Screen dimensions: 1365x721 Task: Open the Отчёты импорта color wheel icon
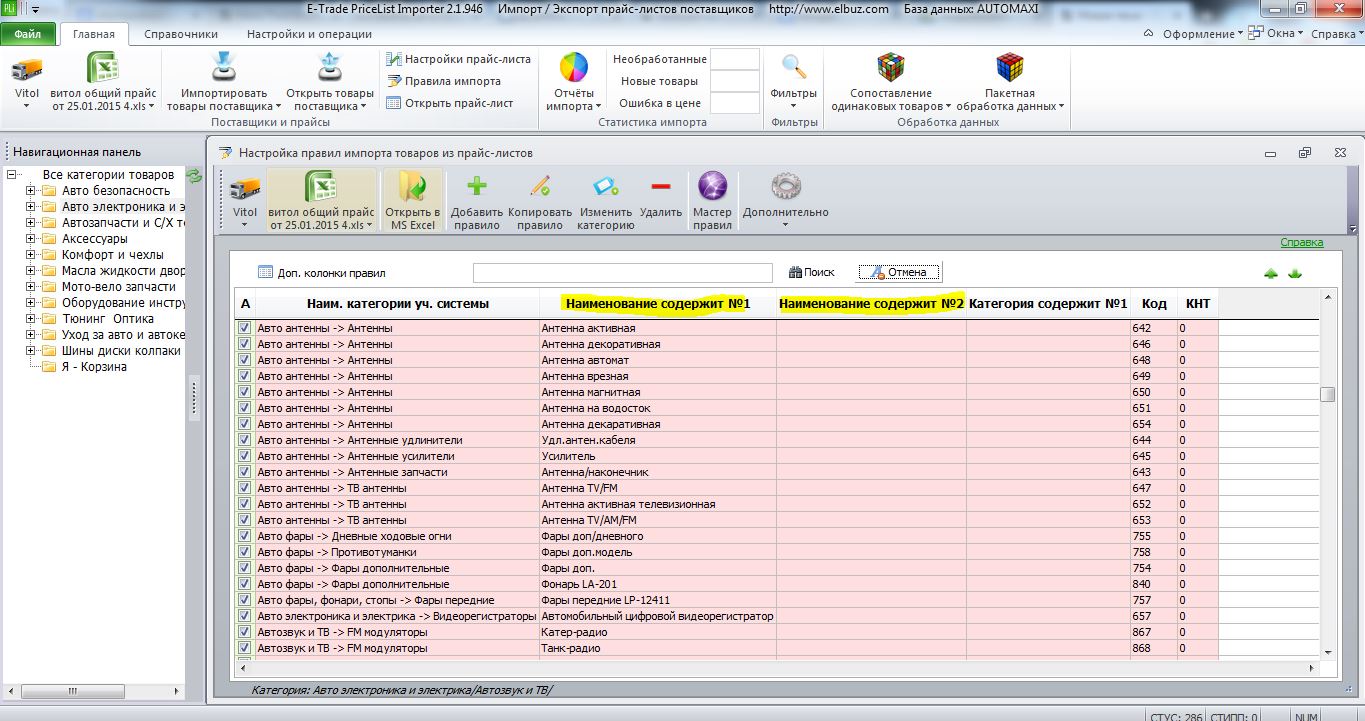[x=573, y=68]
